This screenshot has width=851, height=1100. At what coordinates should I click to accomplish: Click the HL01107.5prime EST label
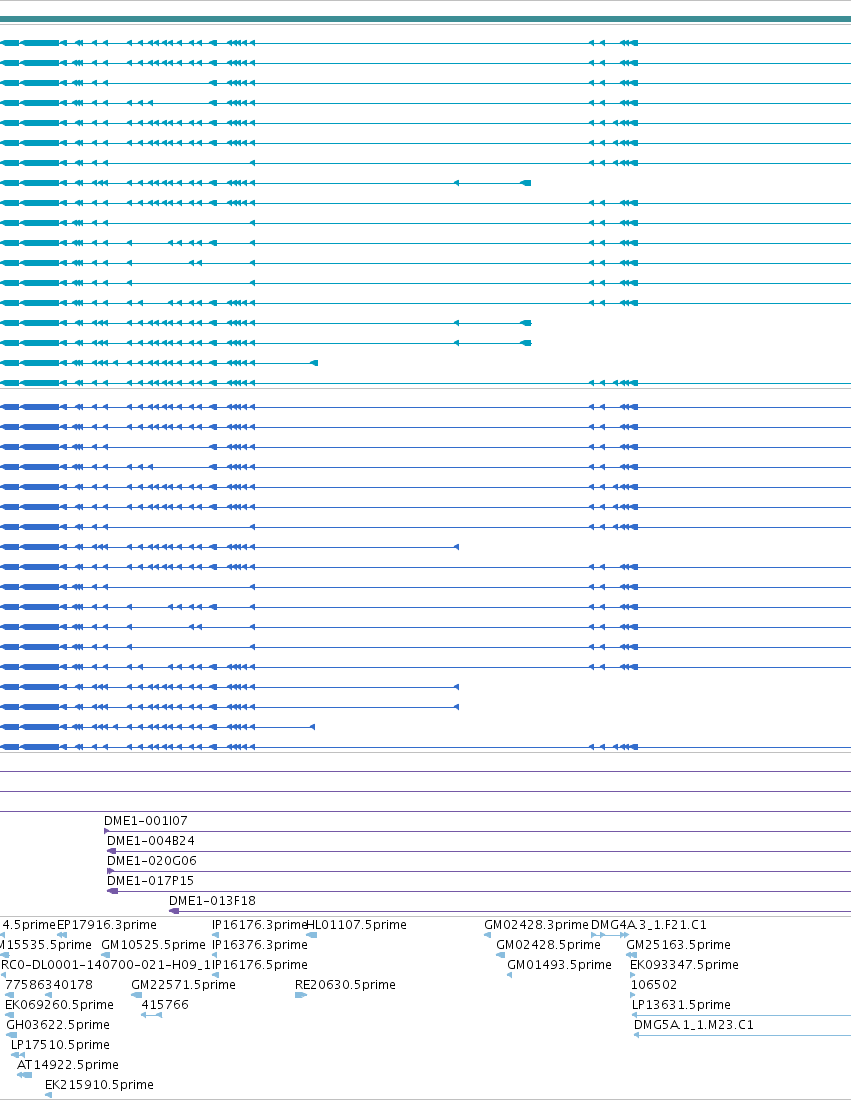point(356,925)
